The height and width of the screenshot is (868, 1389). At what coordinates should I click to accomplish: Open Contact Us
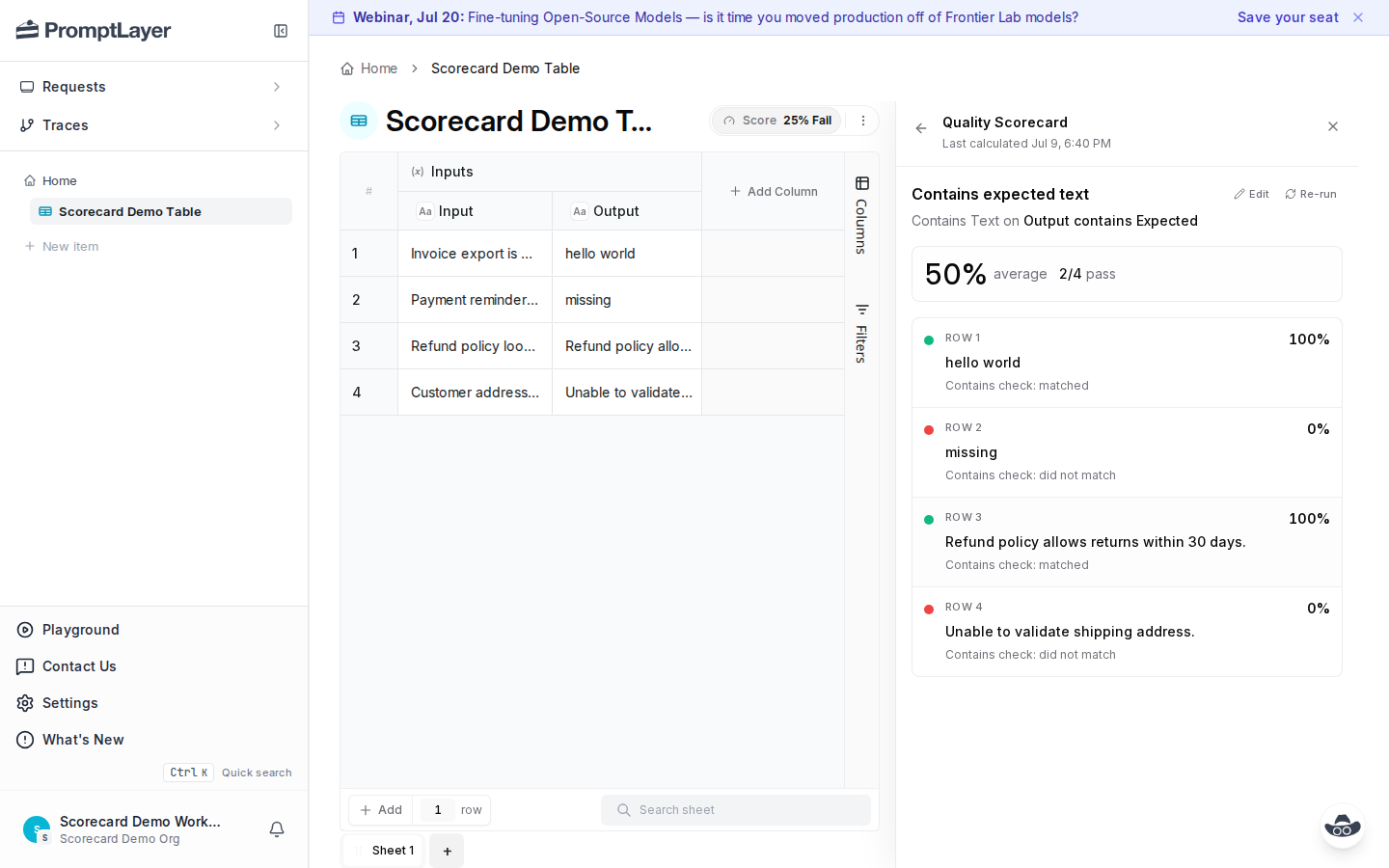pos(79,666)
